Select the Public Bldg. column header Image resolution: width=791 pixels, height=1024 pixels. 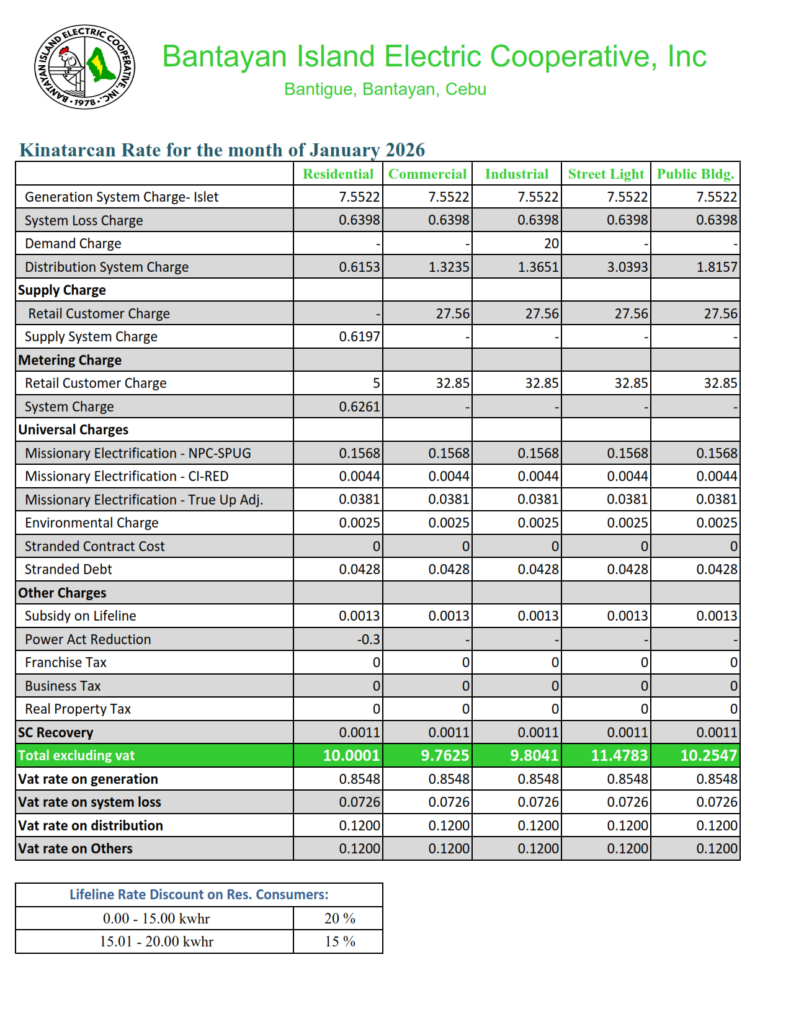click(x=696, y=174)
